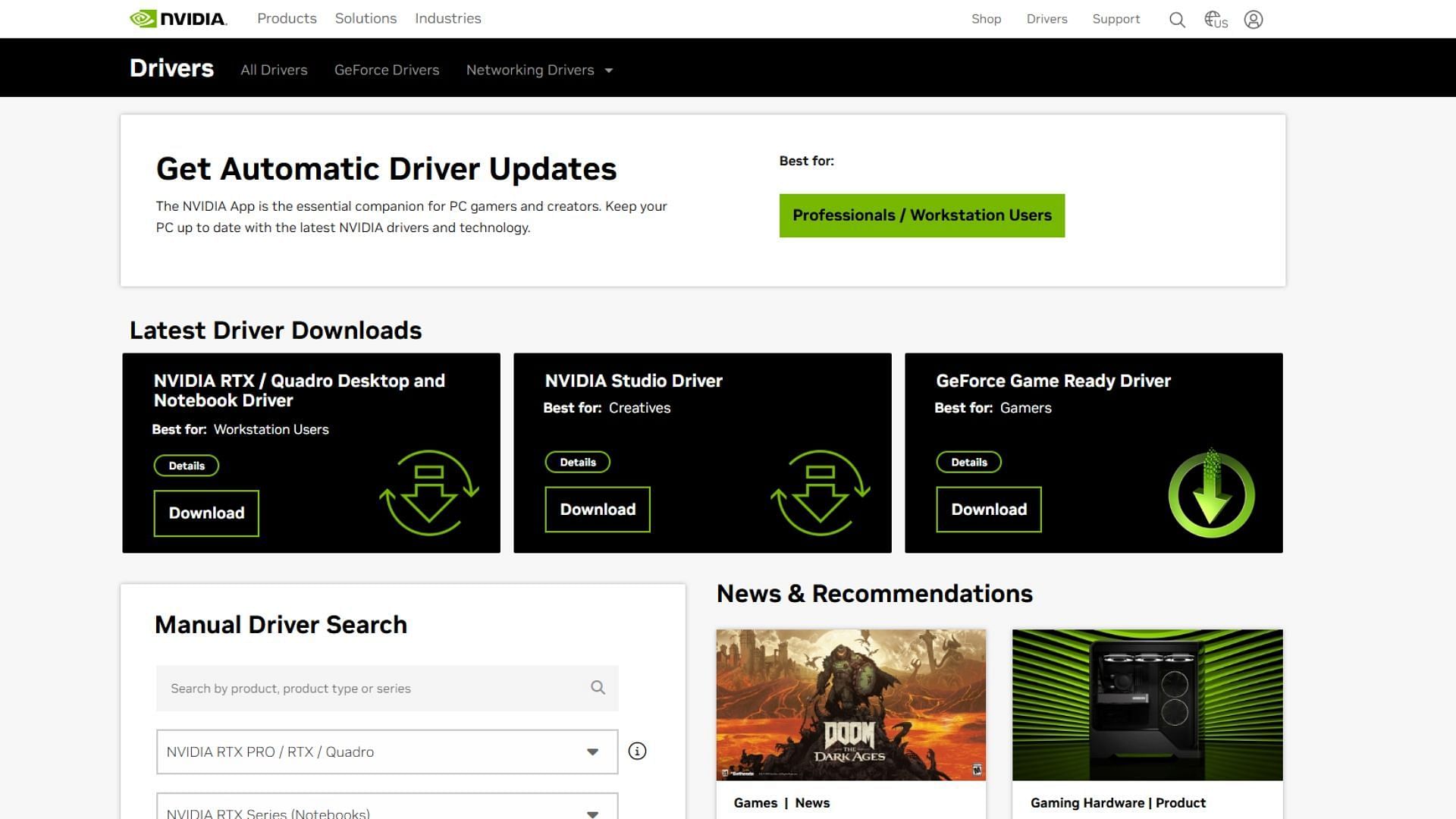Image resolution: width=1456 pixels, height=819 pixels.
Task: Open the Products menu
Action: (x=287, y=18)
